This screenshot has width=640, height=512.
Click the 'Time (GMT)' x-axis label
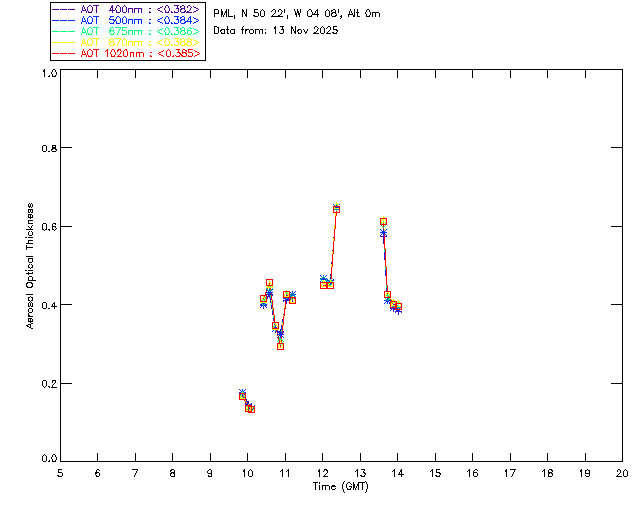(340, 487)
